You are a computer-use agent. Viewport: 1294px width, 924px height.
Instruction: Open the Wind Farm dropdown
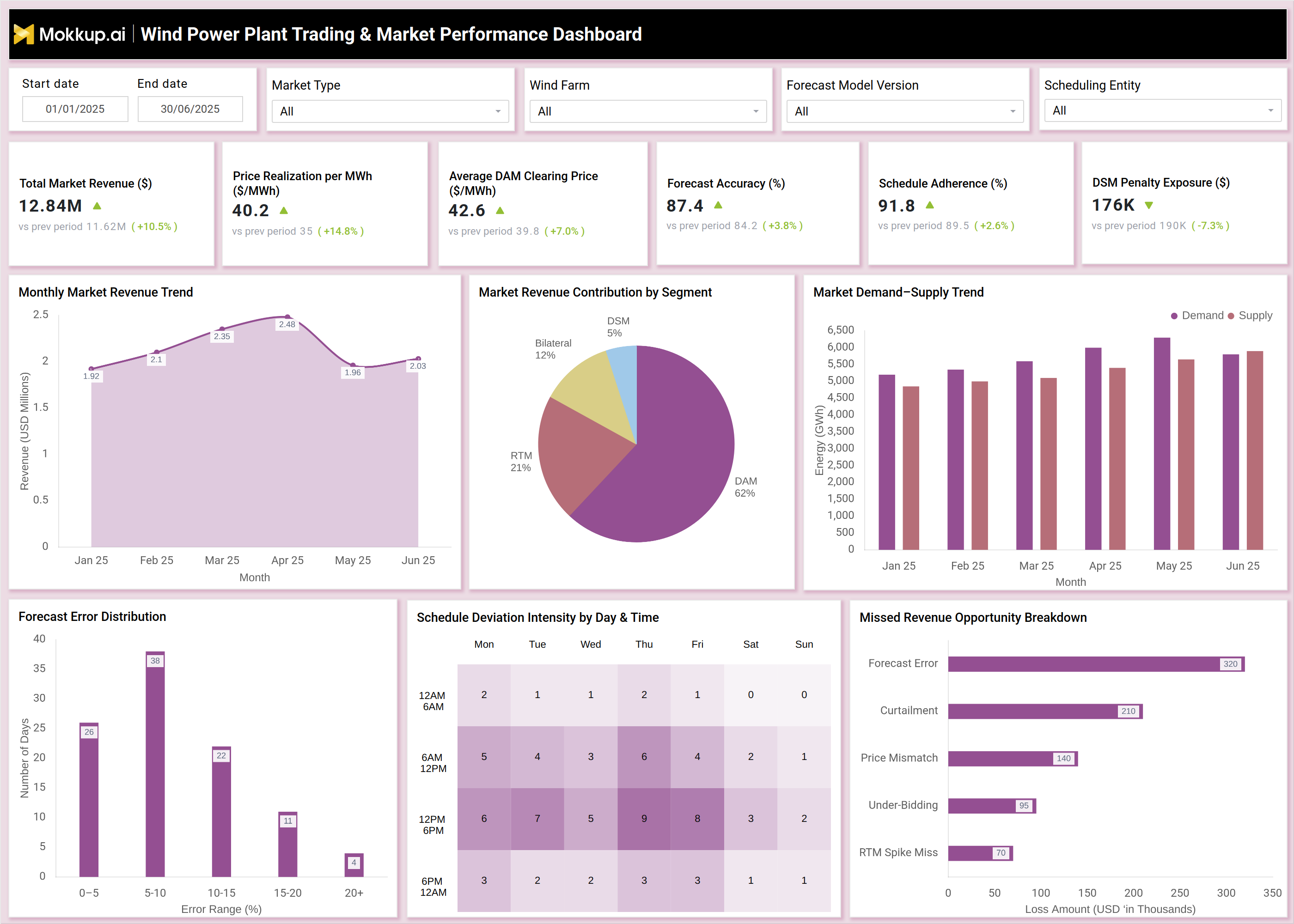[647, 111]
